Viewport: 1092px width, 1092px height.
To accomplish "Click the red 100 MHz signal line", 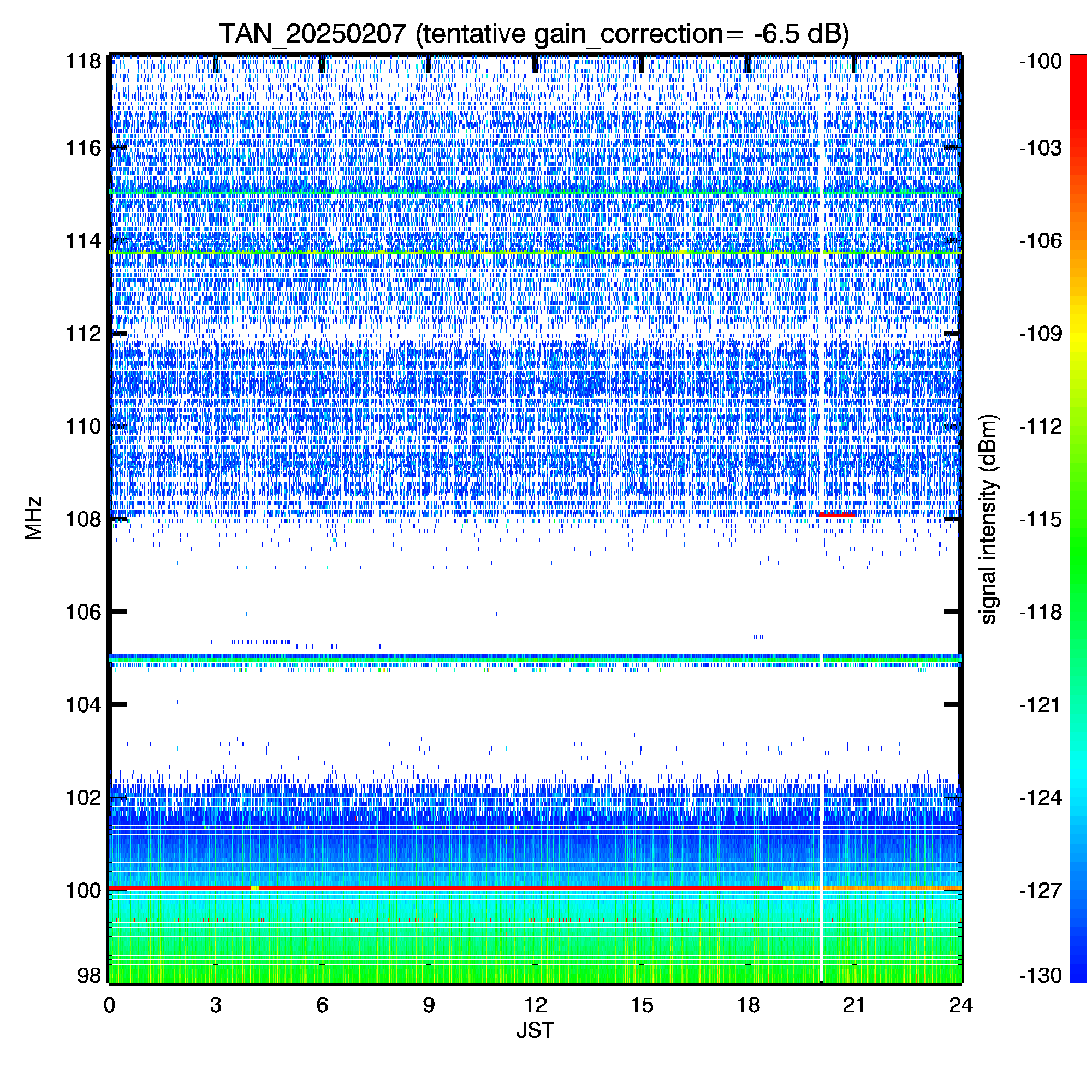I will tap(447, 888).
